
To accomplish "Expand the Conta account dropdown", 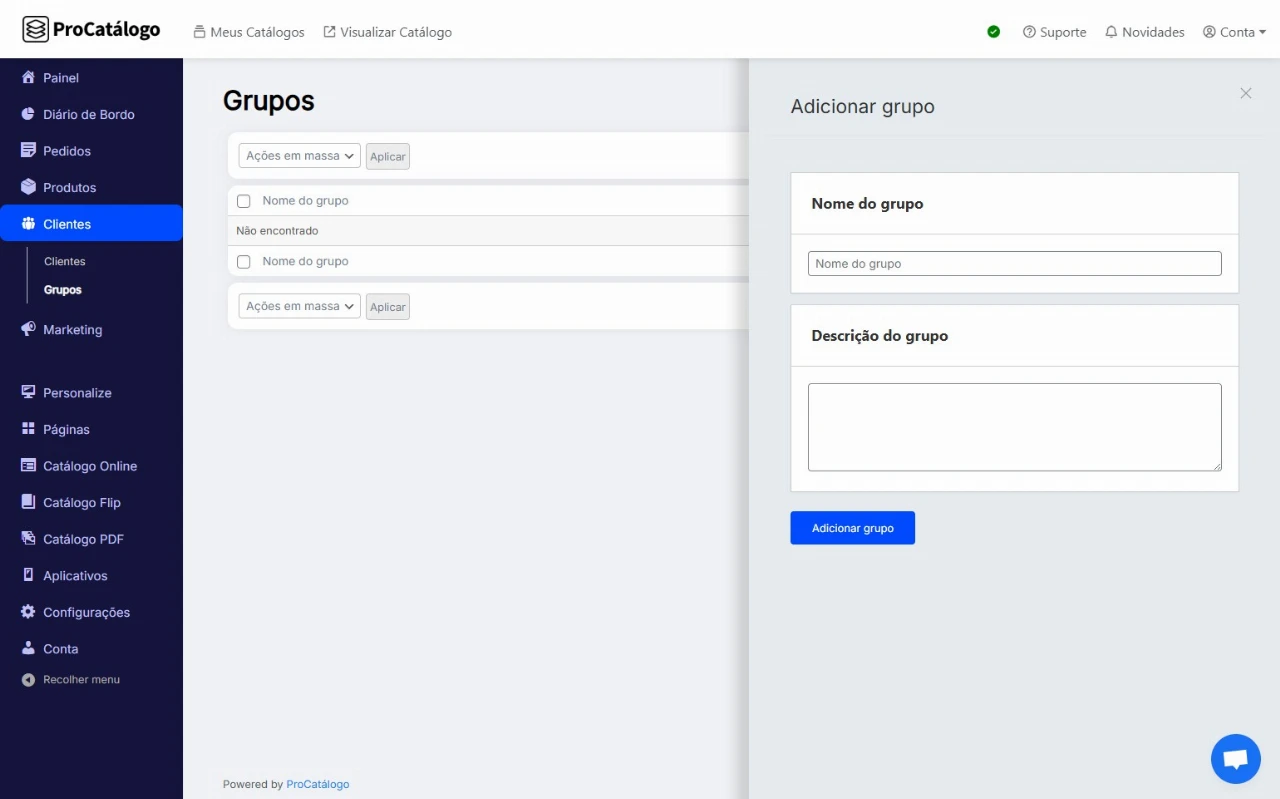I will click(x=1235, y=32).
